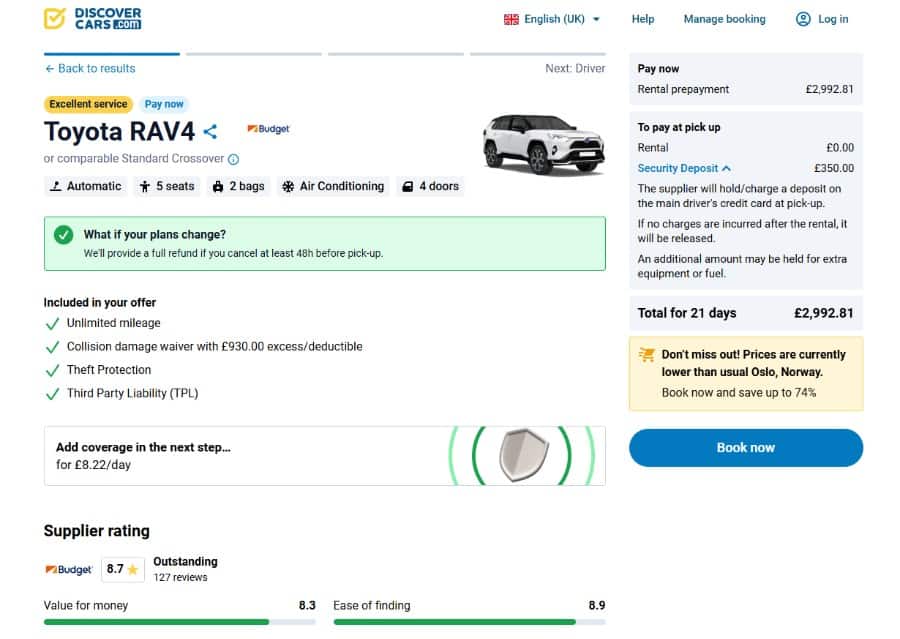Click the Rental prepayment £2,992.81 value
This screenshot has width=900, height=639.
(829, 89)
